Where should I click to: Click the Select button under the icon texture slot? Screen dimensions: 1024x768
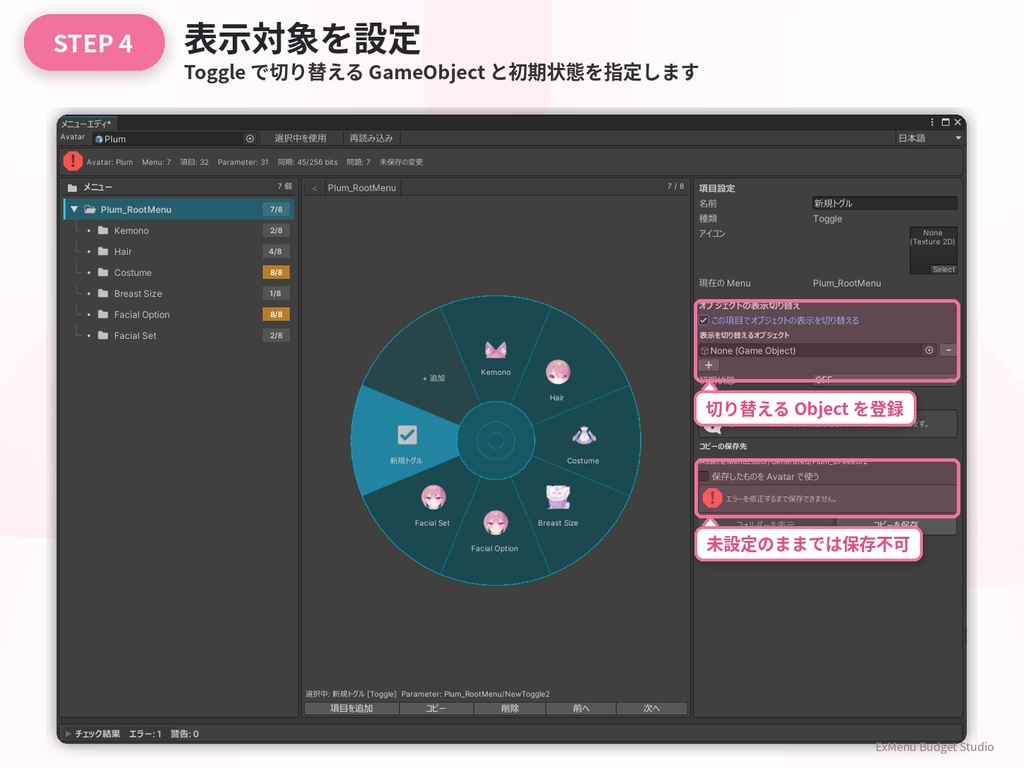(x=944, y=270)
